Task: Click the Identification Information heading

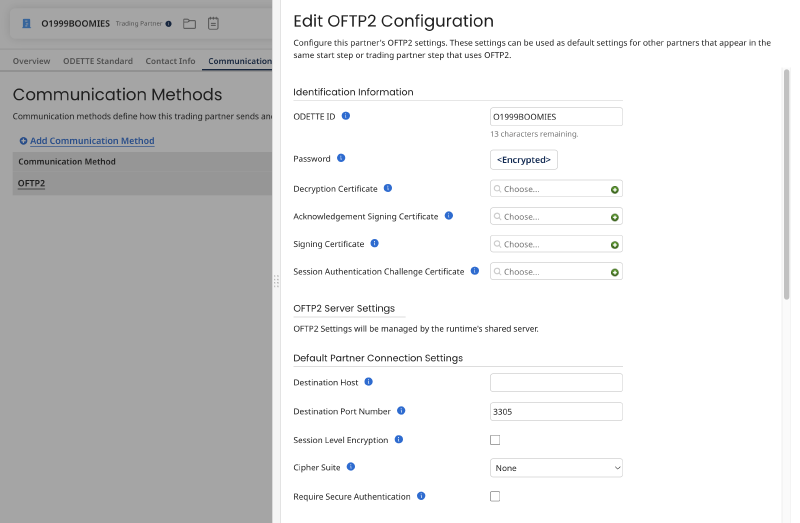Action: pyautogui.click(x=353, y=92)
